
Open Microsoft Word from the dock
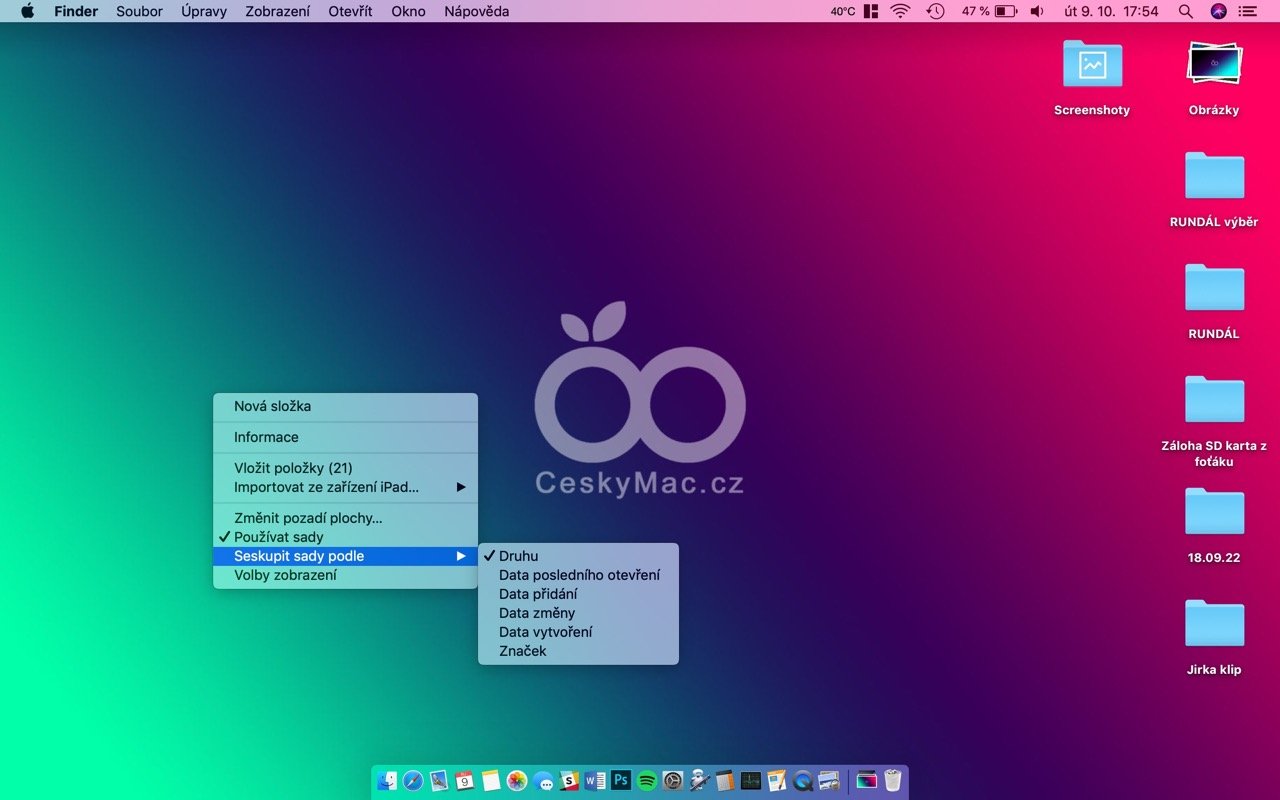(x=595, y=781)
